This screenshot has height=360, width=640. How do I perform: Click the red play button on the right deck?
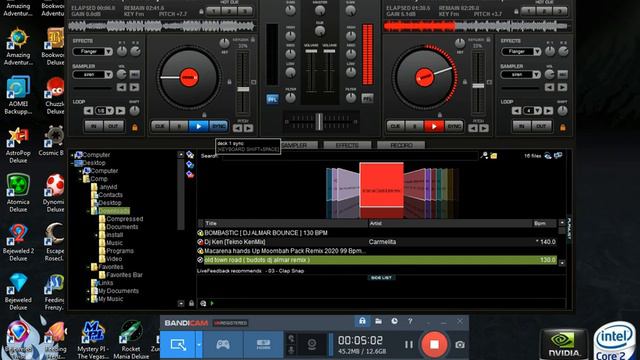[434, 127]
